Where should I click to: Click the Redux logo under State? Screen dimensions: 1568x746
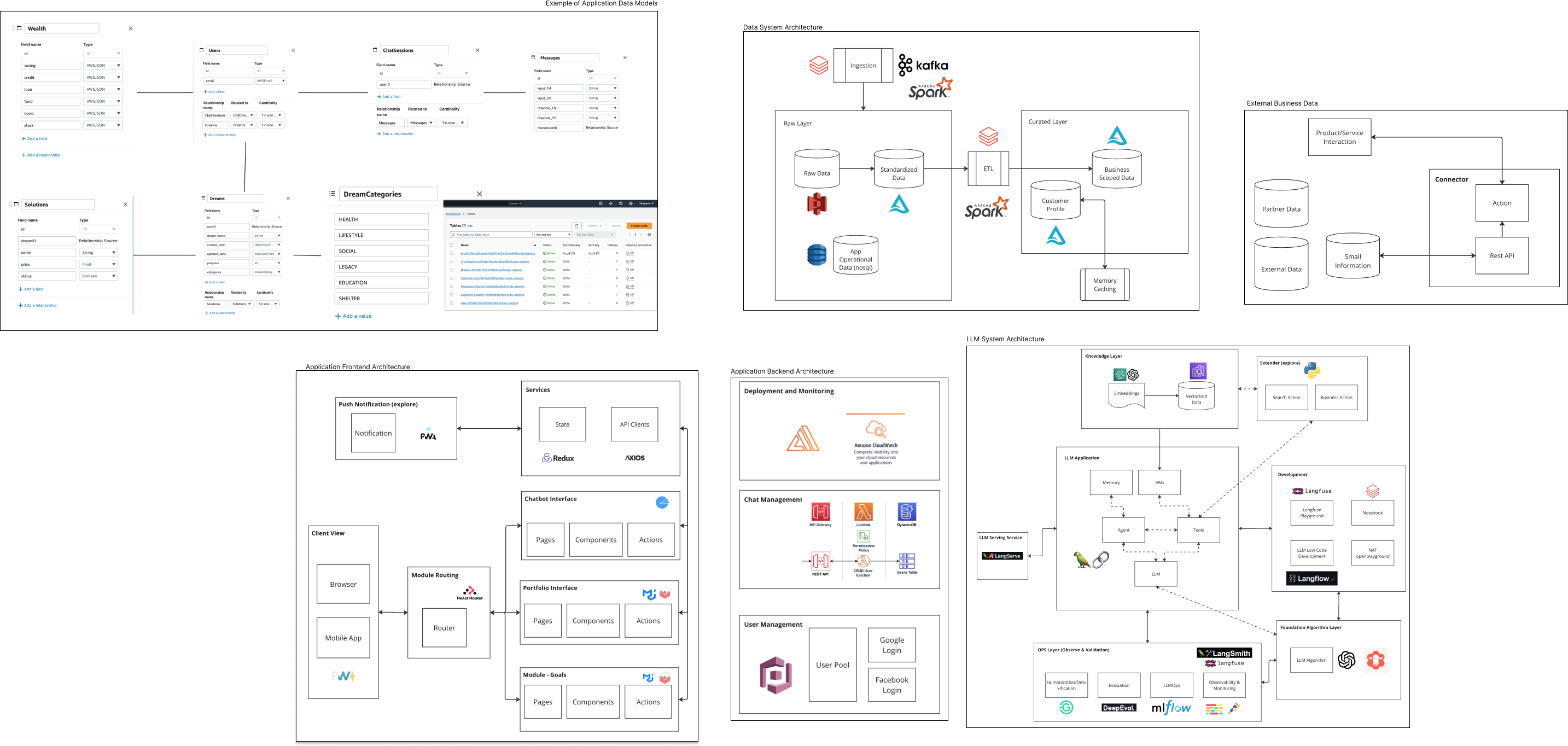[558, 458]
